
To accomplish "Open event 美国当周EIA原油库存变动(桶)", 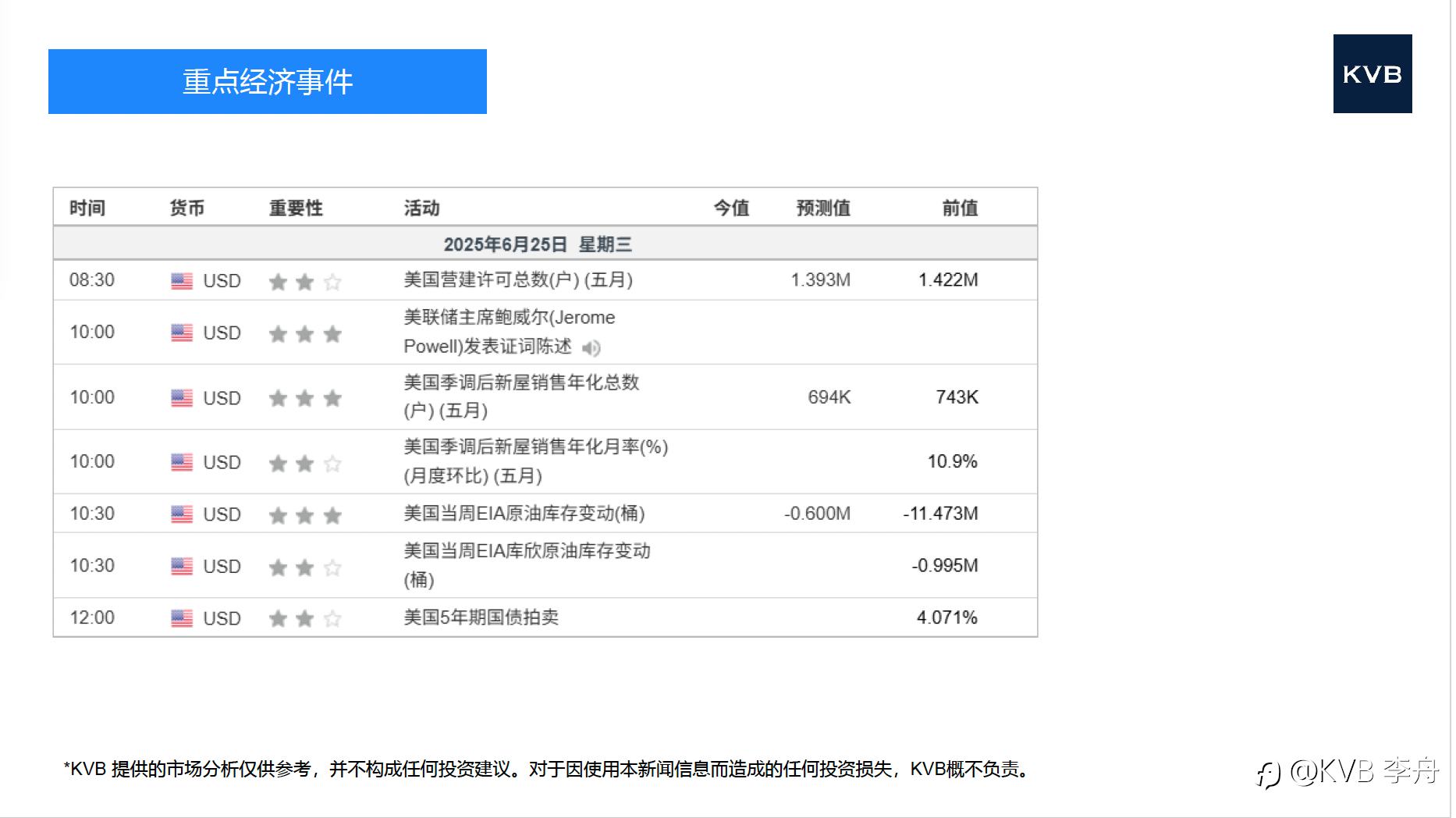I will 524,514.
